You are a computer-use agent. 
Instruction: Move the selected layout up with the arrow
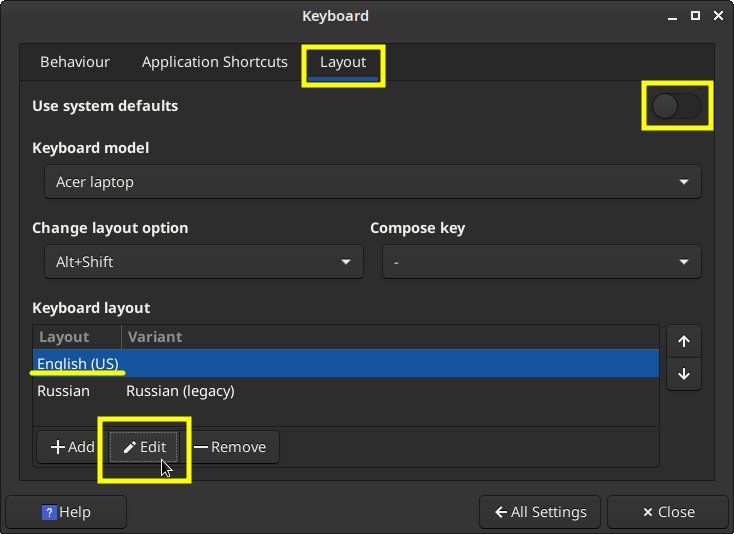tap(684, 341)
